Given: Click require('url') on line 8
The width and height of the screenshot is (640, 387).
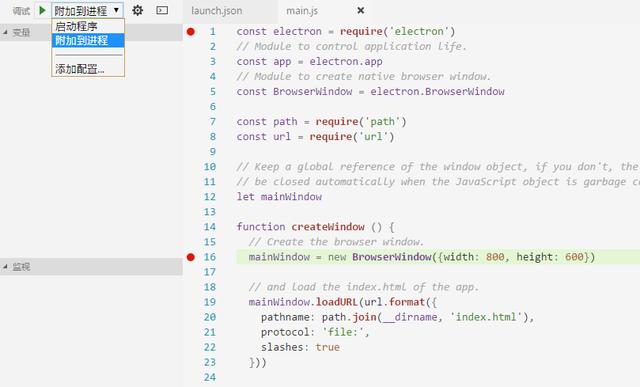Looking at the screenshot, I should (x=352, y=137).
